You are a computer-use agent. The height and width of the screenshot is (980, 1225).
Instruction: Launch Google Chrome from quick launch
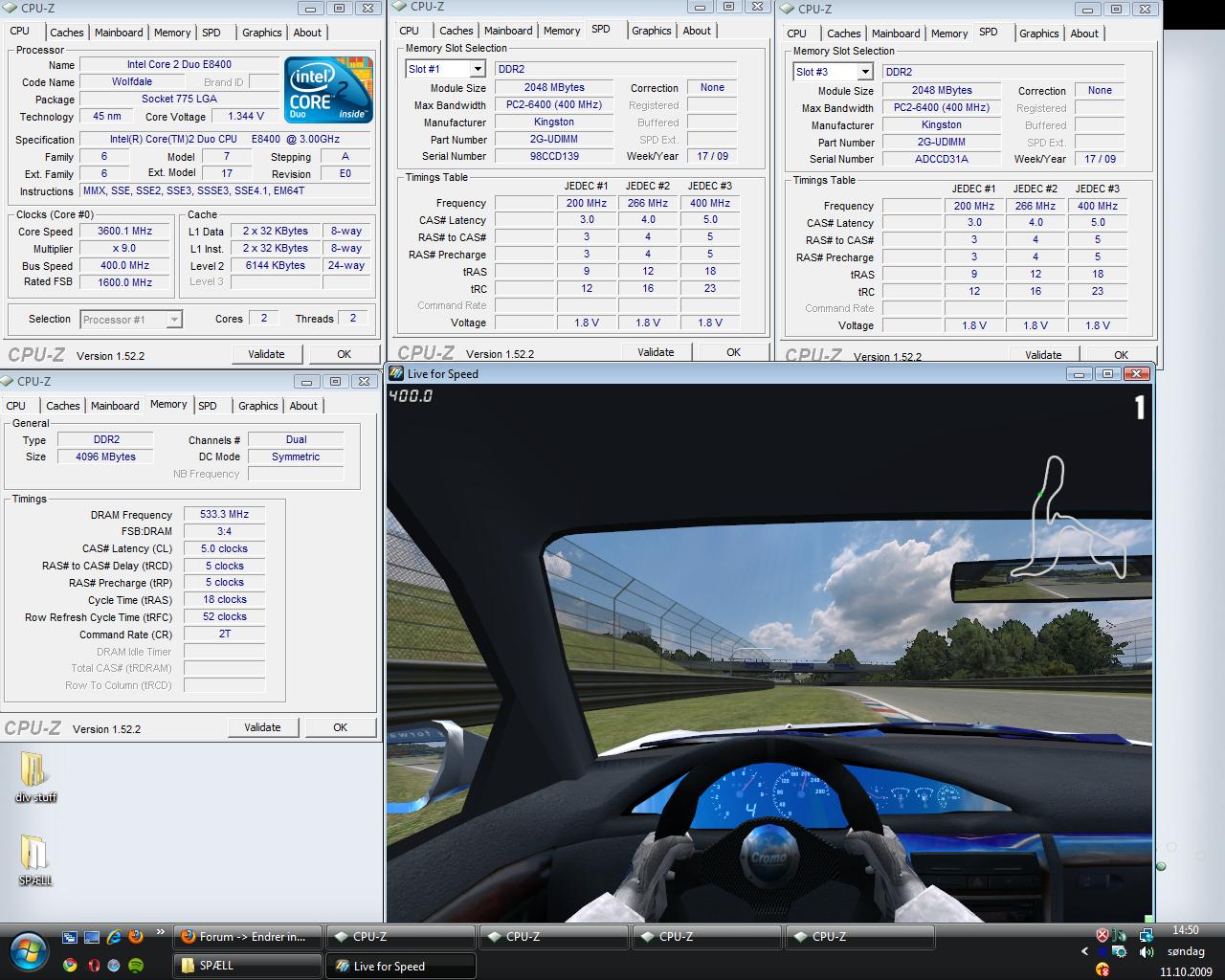pyautogui.click(x=70, y=965)
